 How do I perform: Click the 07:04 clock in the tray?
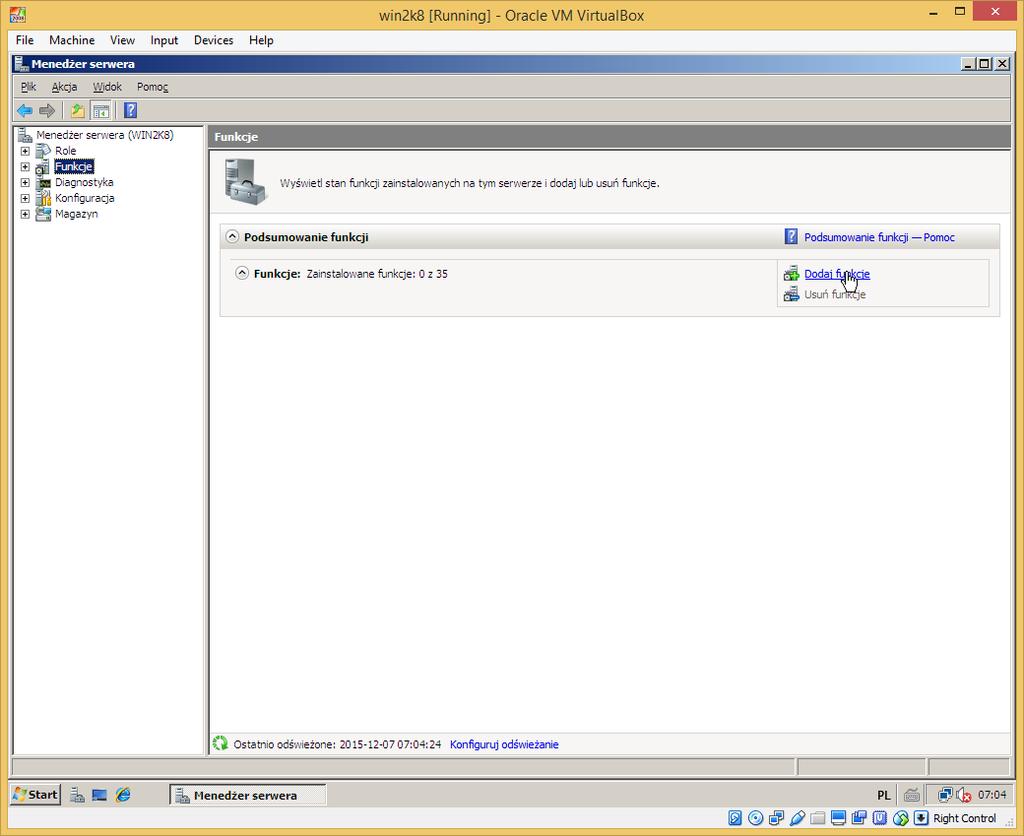pyautogui.click(x=992, y=795)
